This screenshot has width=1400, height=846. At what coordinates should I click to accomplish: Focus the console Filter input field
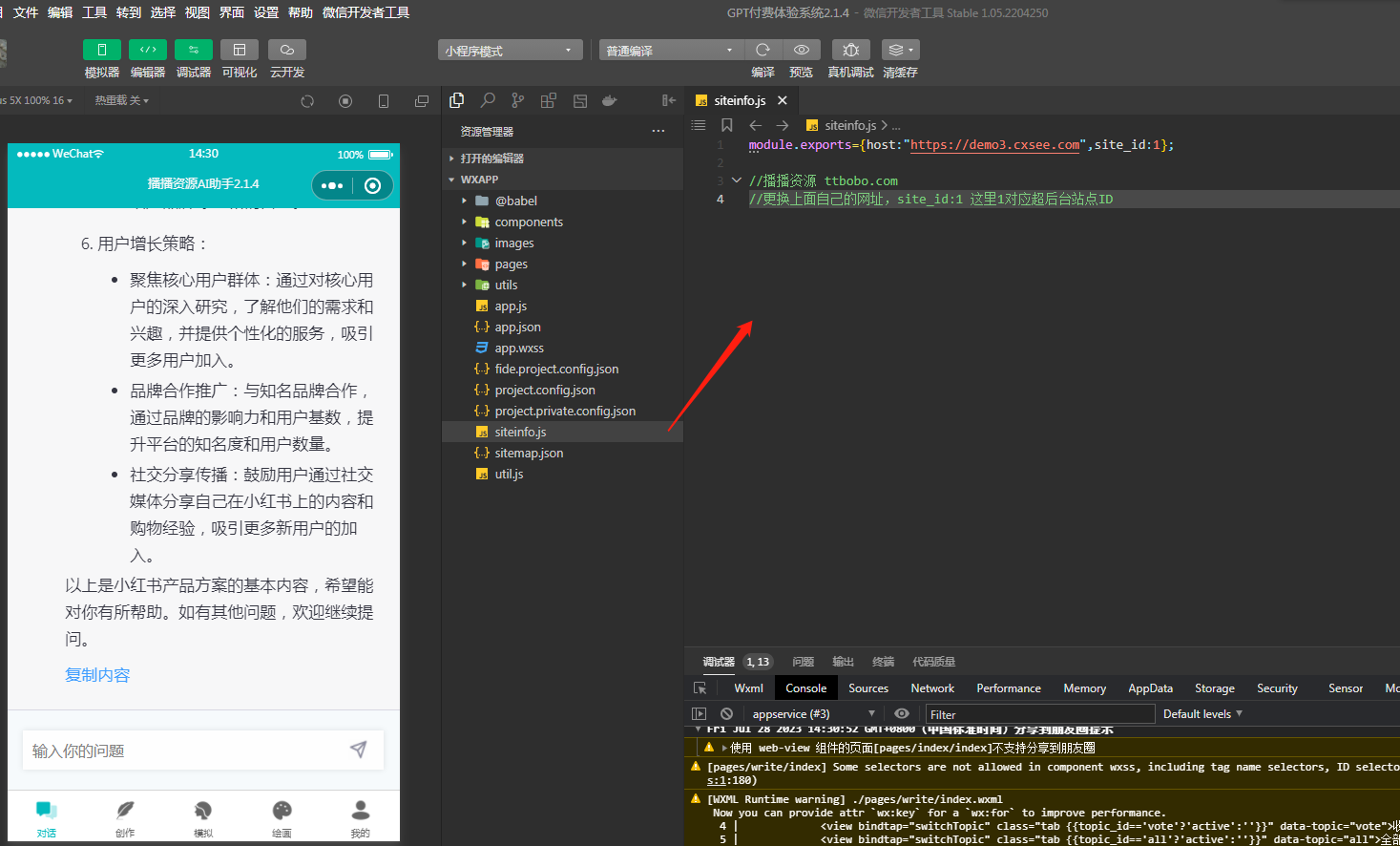(x=1040, y=714)
